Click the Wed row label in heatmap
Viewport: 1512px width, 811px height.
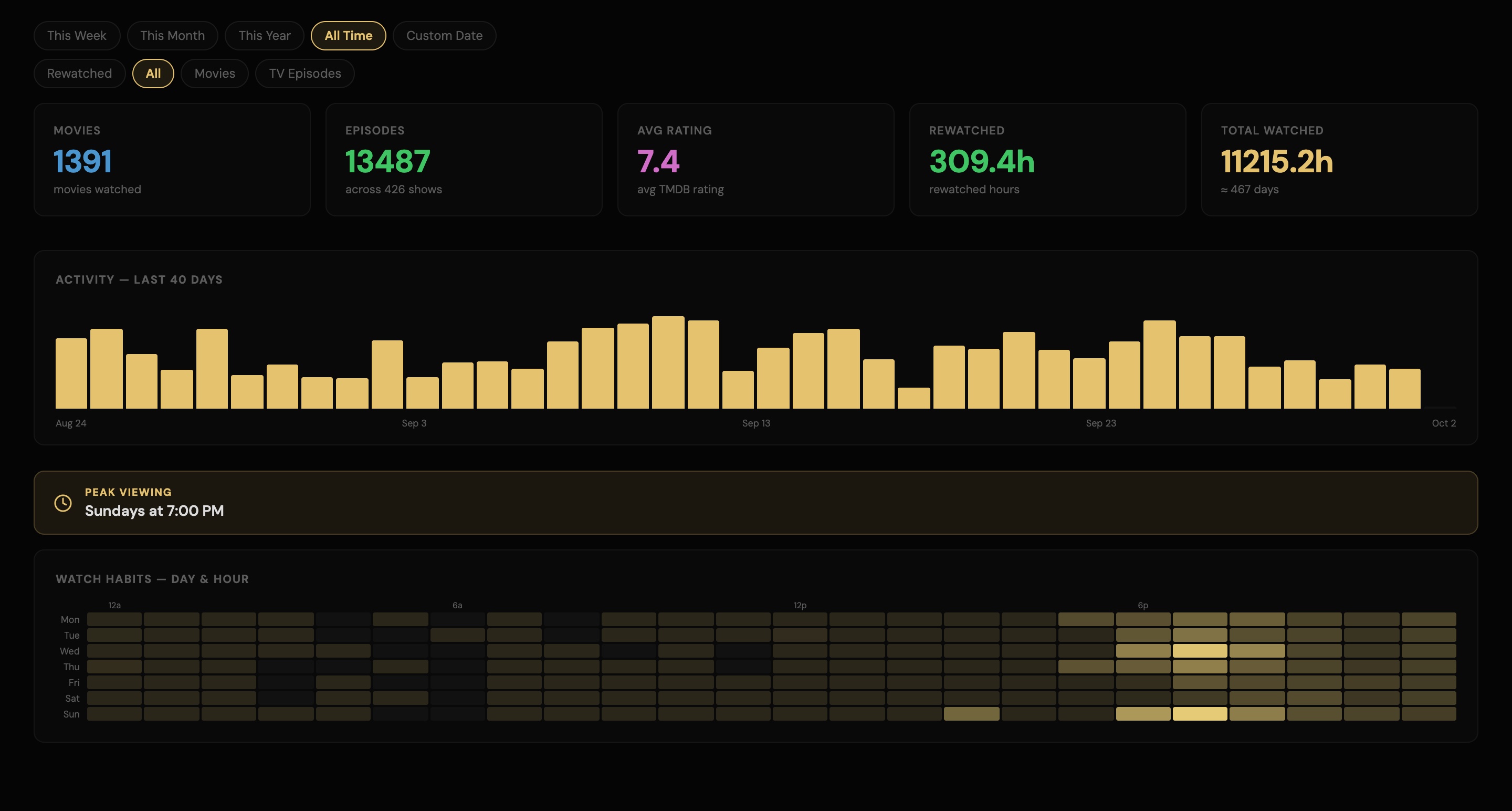coord(69,651)
